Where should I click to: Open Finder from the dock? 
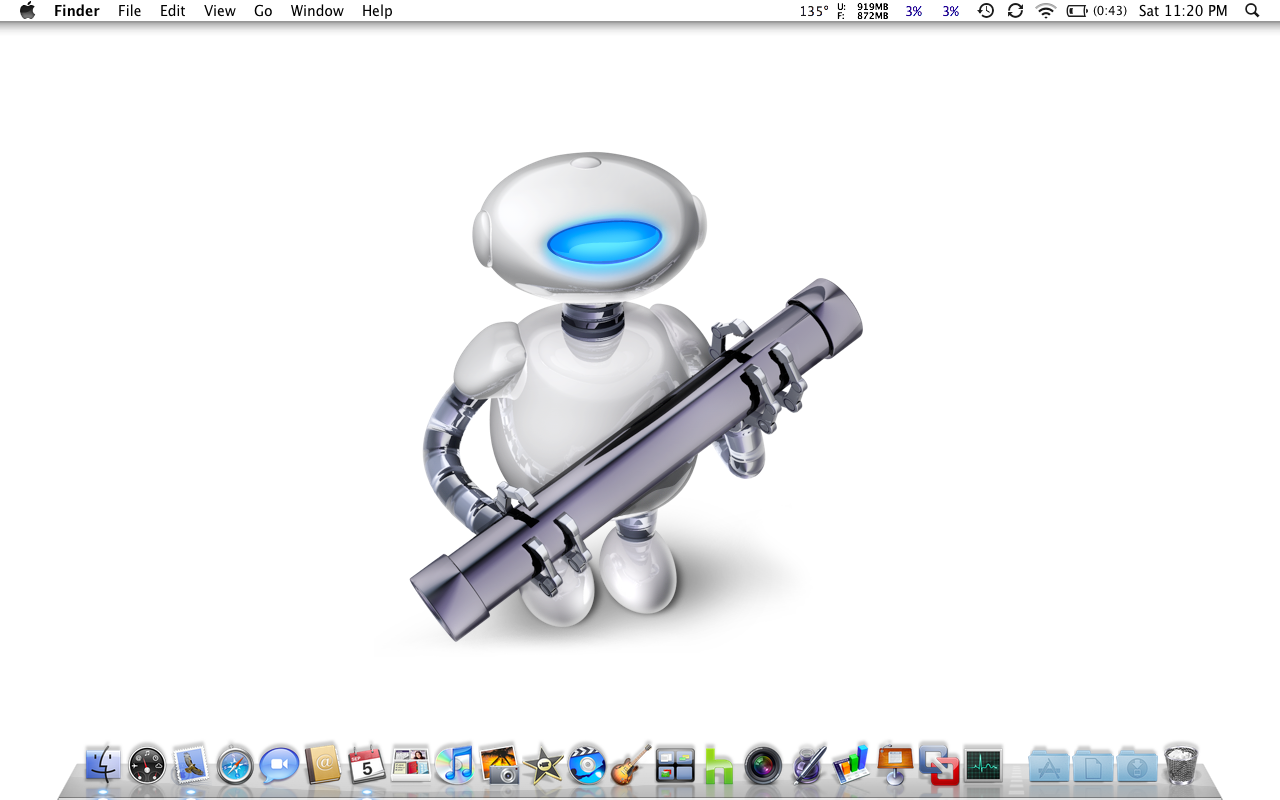click(103, 765)
